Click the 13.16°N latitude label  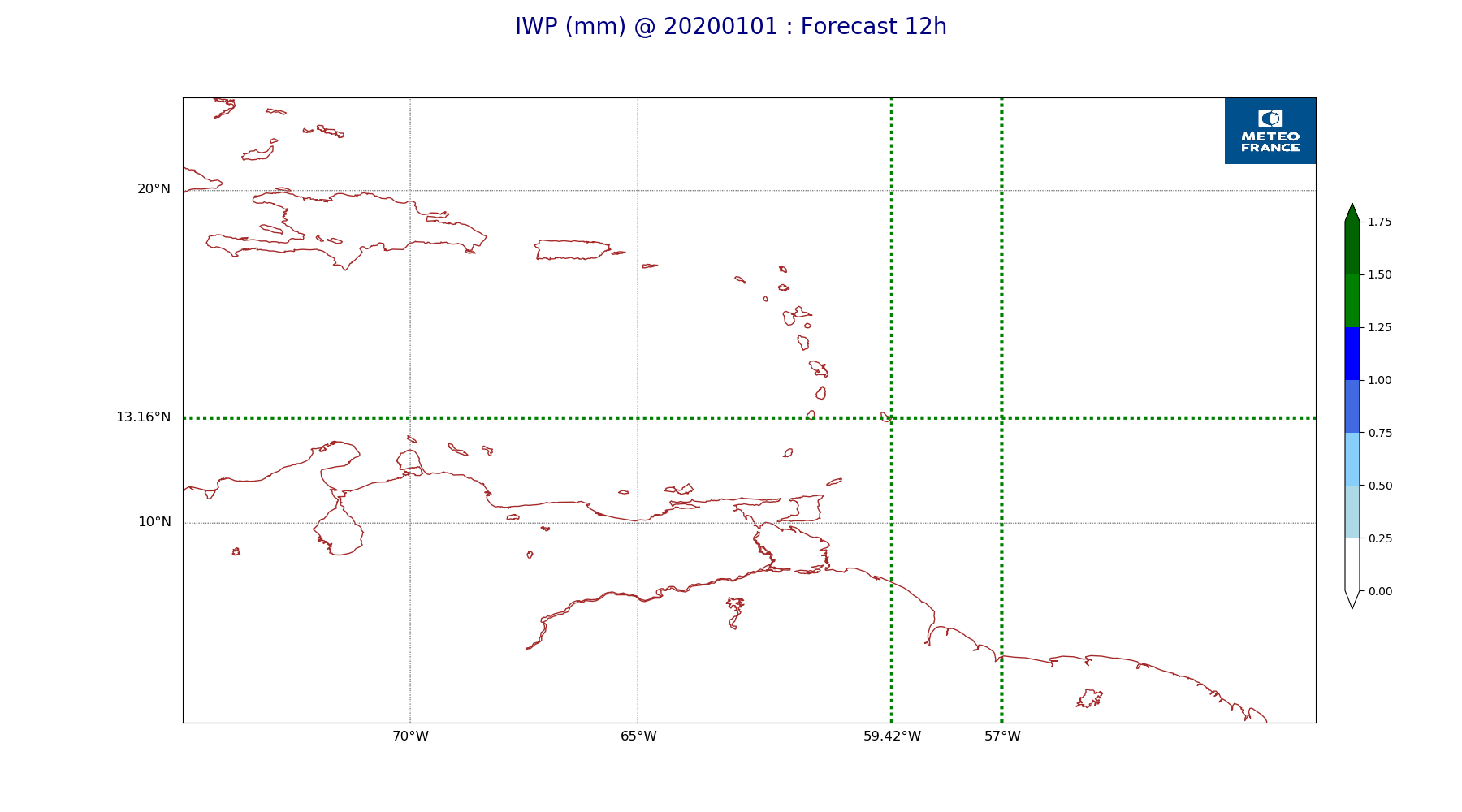[143, 417]
